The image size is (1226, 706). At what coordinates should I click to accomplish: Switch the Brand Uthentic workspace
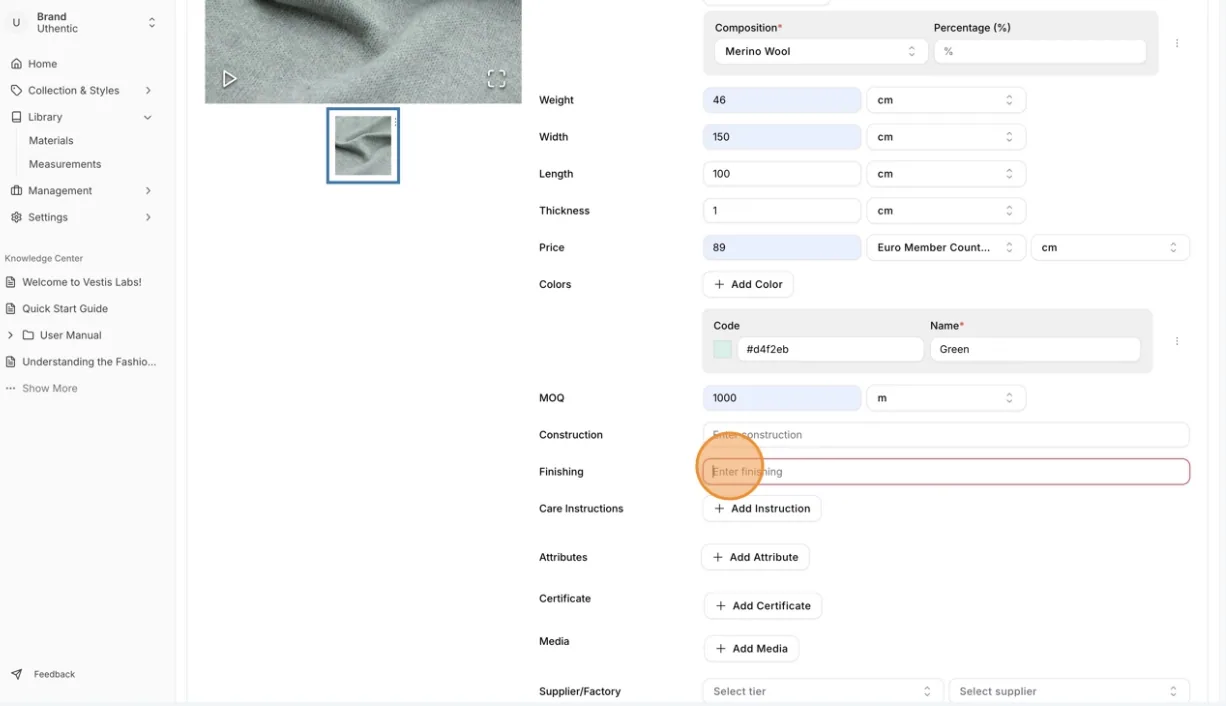coord(84,22)
